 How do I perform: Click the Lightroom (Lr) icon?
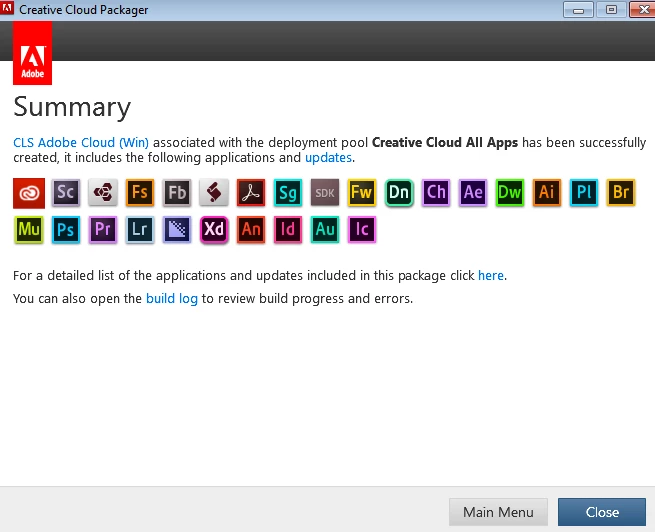click(x=140, y=229)
